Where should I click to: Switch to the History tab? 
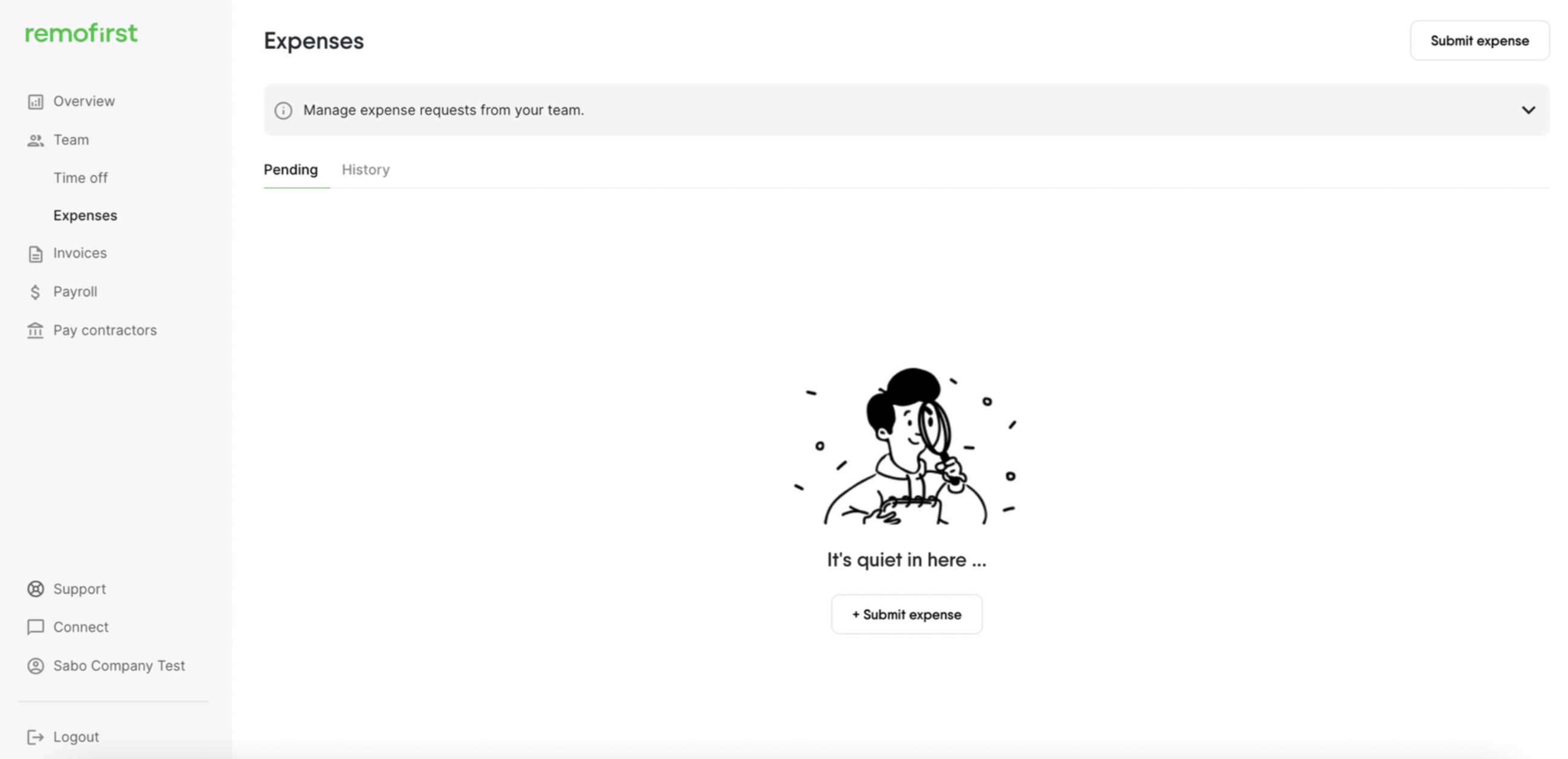coord(365,170)
